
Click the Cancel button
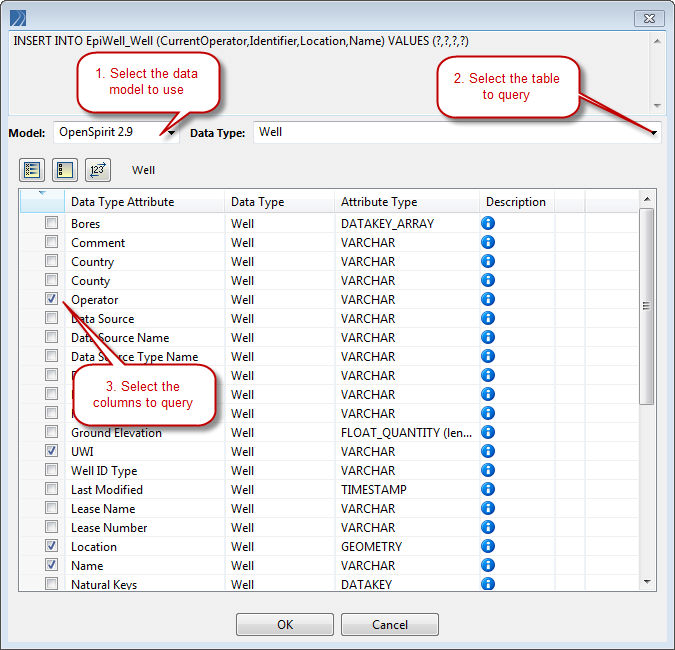(x=389, y=624)
